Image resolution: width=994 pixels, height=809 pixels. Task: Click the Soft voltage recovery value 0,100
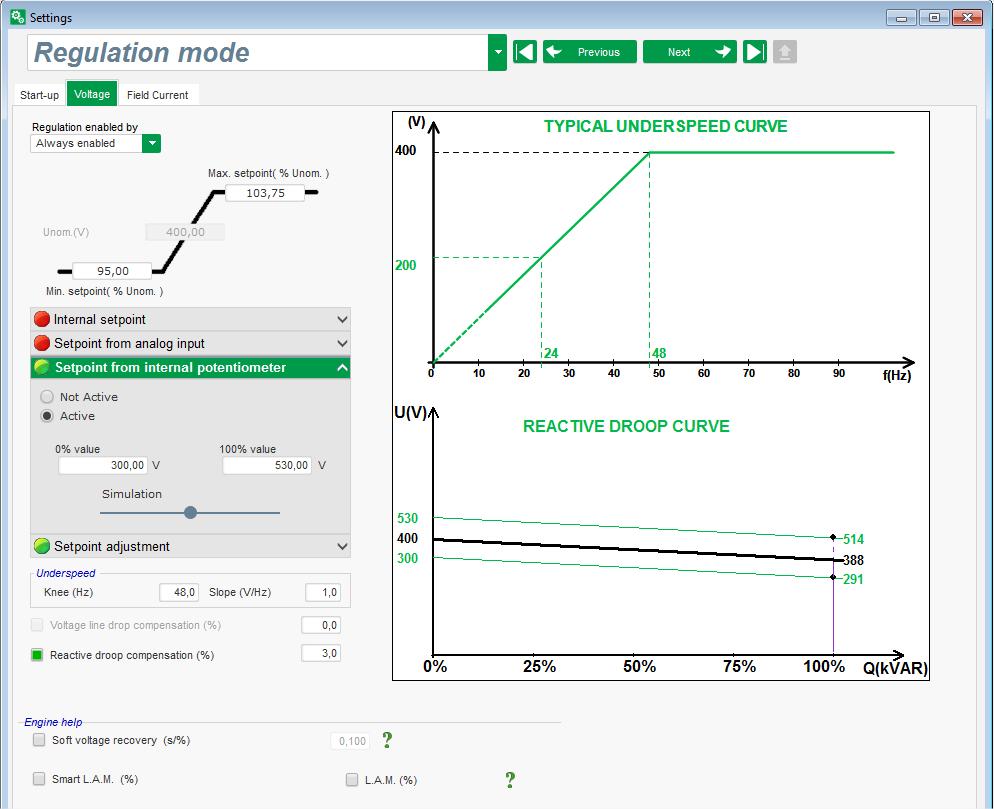351,741
